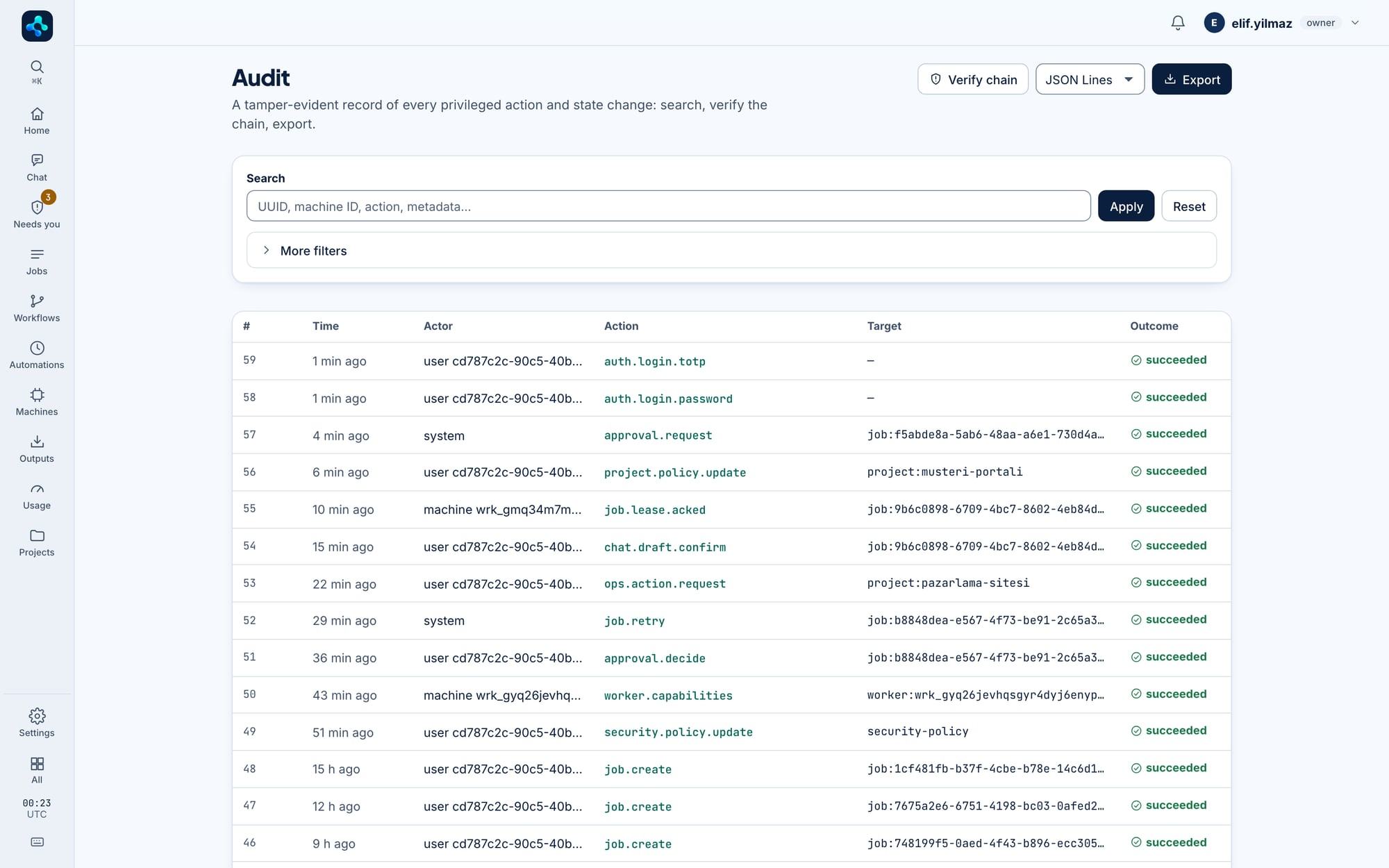Image resolution: width=1389 pixels, height=868 pixels.
Task: Open Workflows in the sidebar
Action: pyautogui.click(x=37, y=308)
